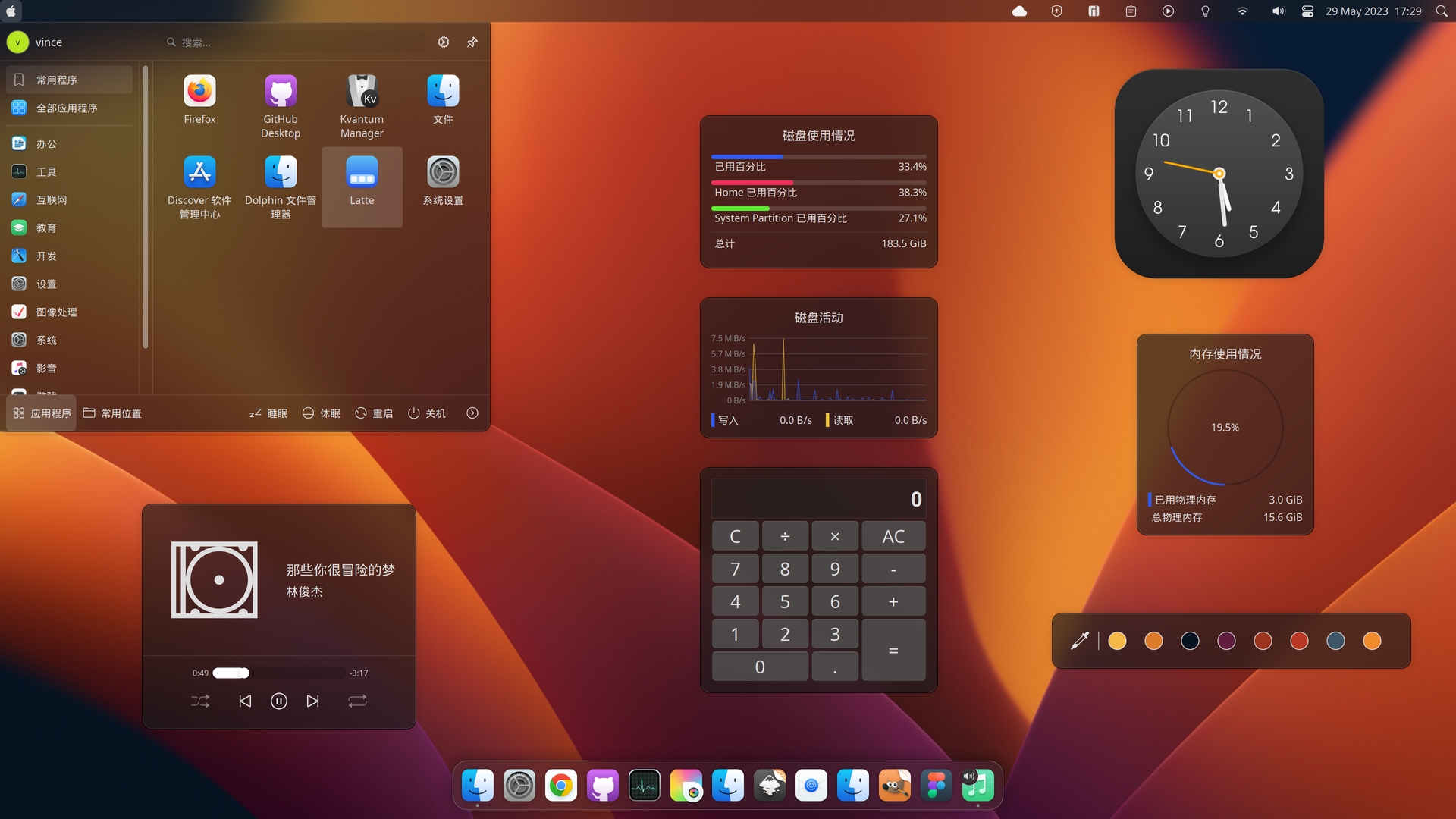Pick a color with the eyedropper

1080,641
